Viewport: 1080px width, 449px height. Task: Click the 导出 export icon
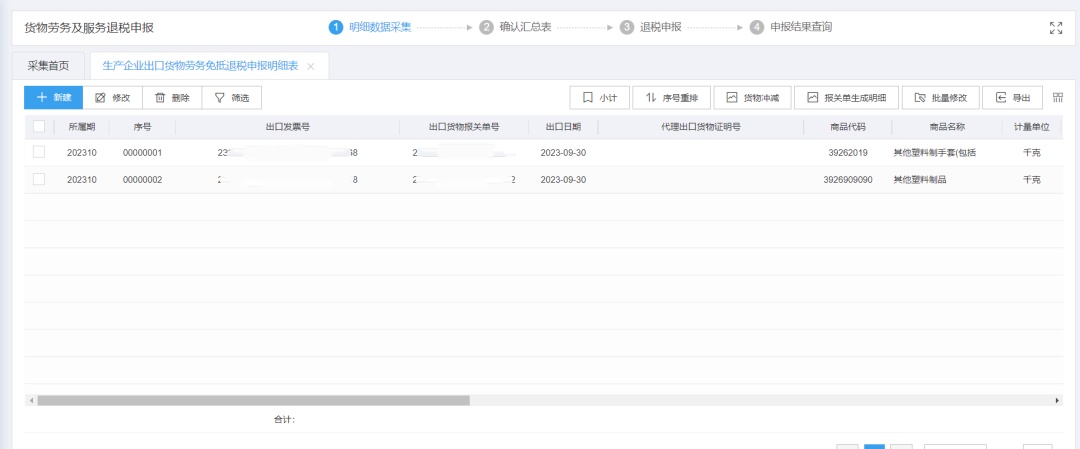(x=1001, y=98)
